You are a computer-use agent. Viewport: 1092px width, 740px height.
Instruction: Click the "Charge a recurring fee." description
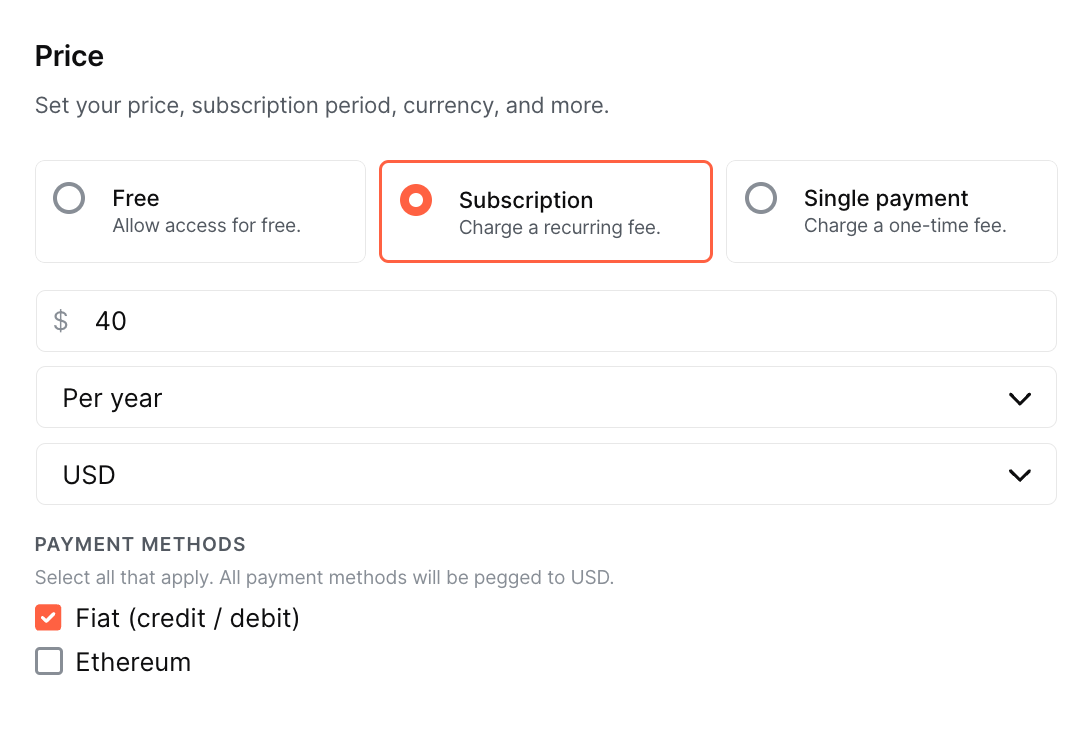click(x=560, y=228)
